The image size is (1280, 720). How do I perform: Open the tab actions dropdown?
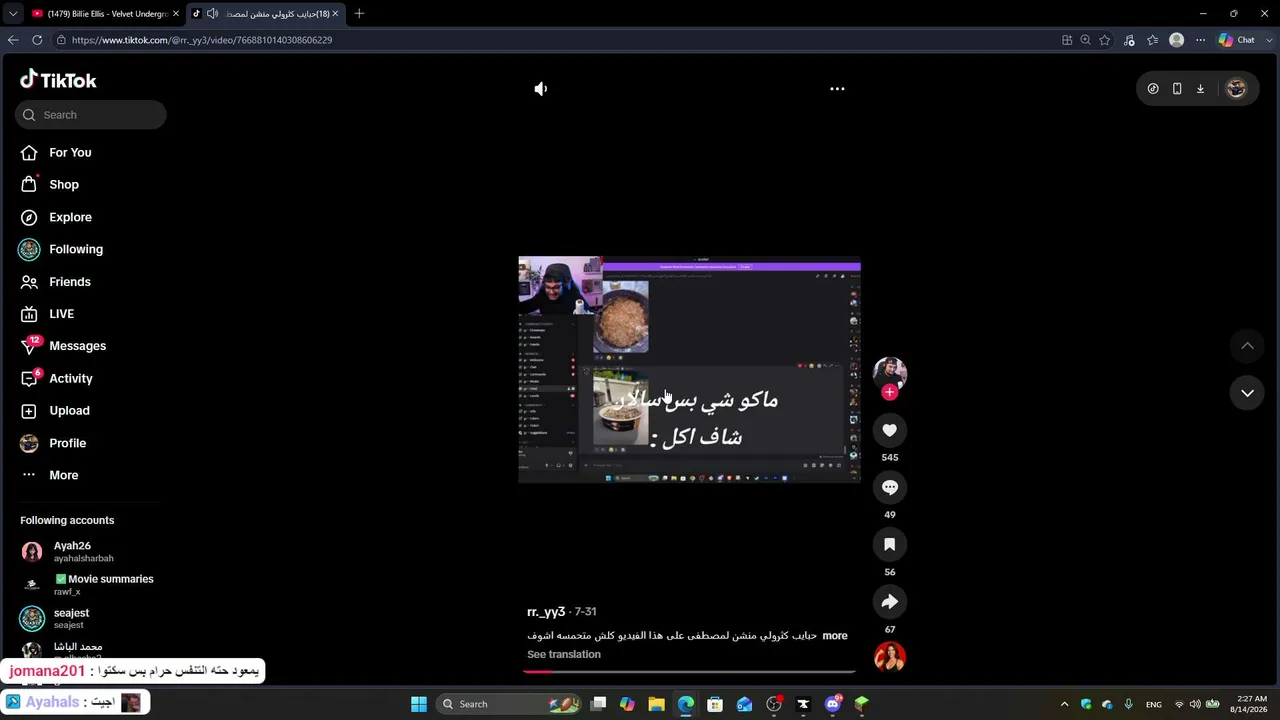13,14
